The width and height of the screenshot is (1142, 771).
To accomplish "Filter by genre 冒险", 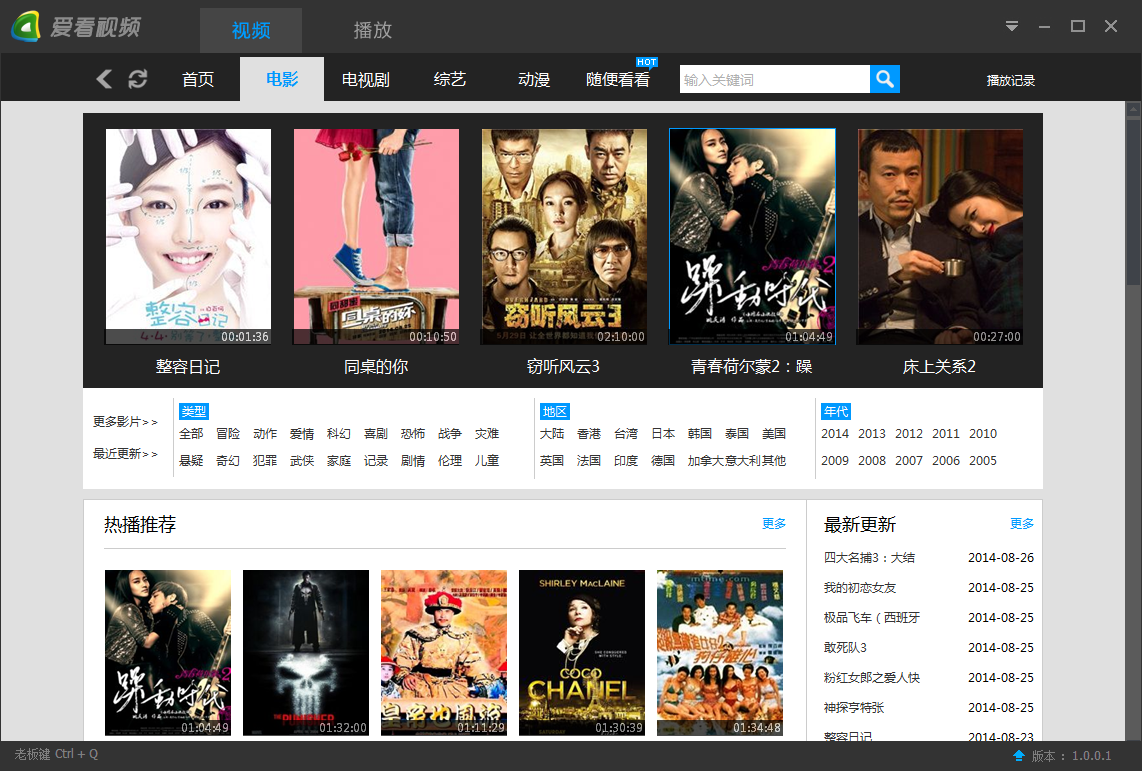I will [228, 433].
